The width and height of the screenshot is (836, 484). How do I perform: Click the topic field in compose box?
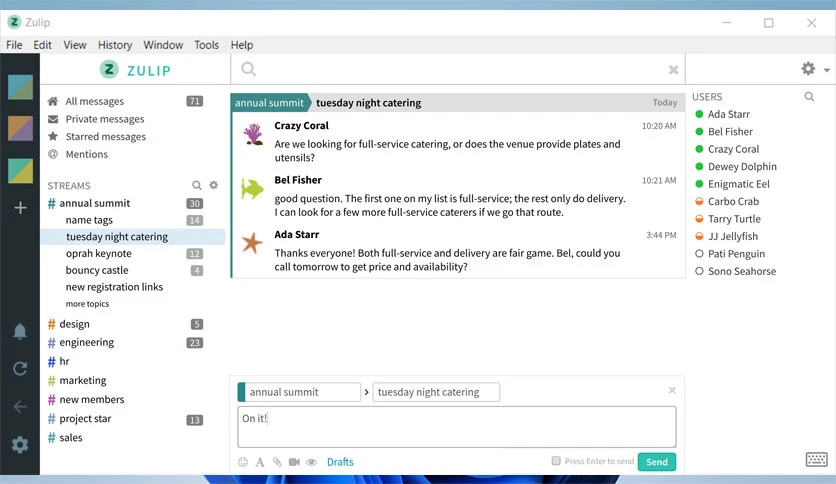(x=436, y=392)
